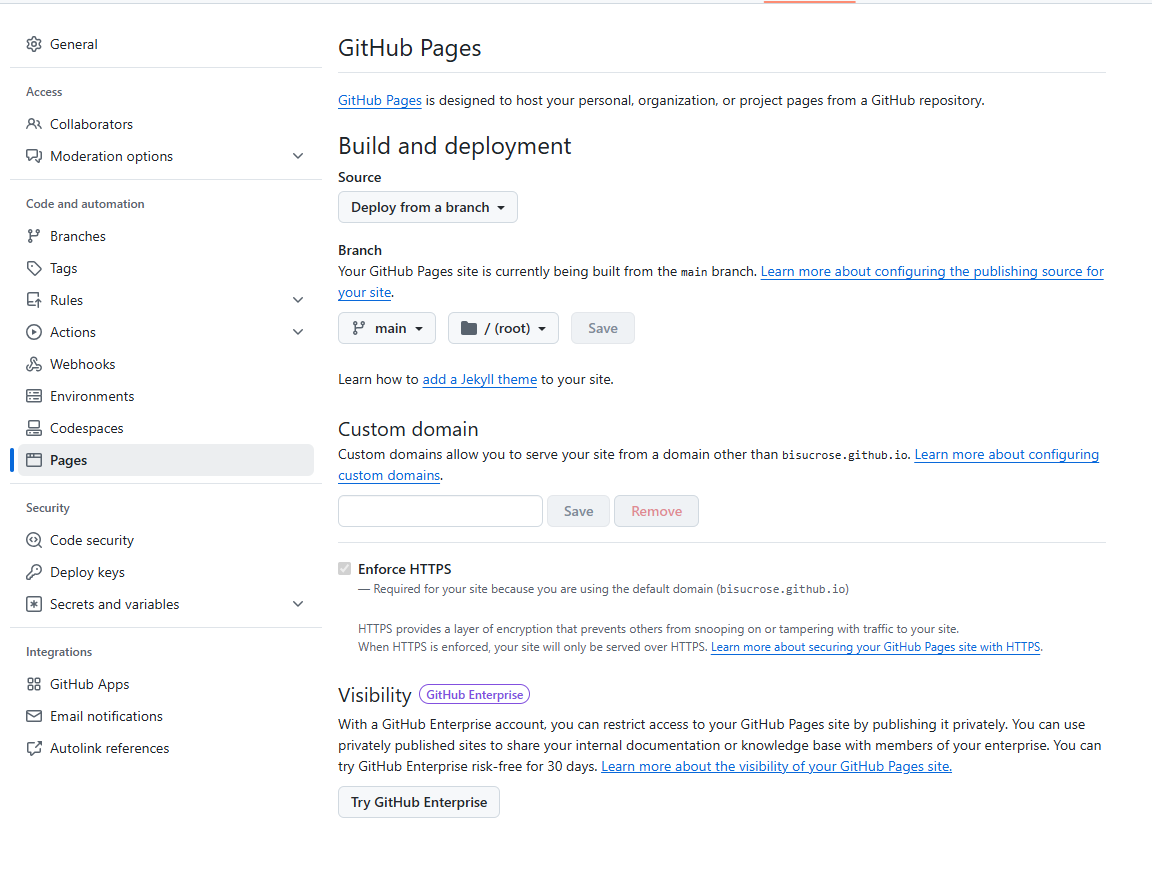Click the Deploy keys key icon
1152x869 pixels.
(x=34, y=572)
